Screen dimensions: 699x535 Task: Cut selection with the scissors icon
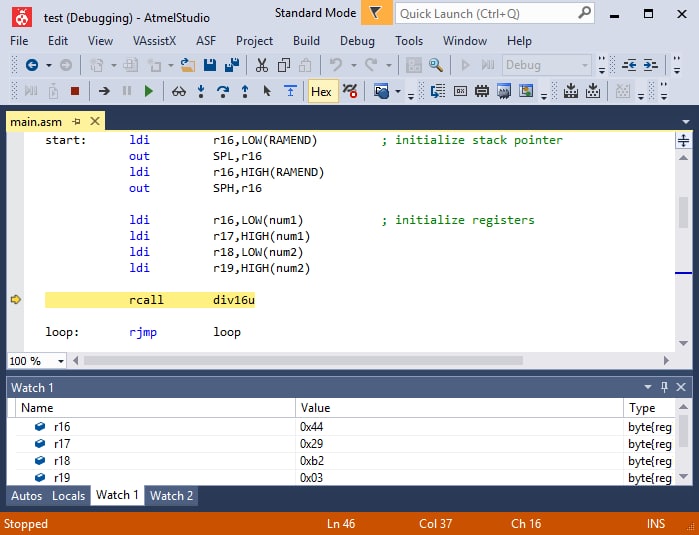[x=262, y=66]
